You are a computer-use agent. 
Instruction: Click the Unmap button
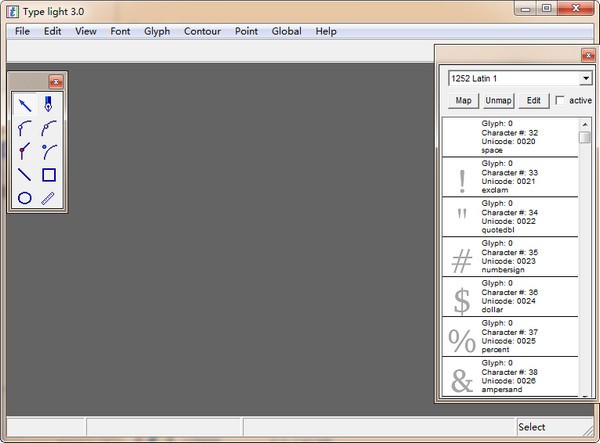[498, 101]
